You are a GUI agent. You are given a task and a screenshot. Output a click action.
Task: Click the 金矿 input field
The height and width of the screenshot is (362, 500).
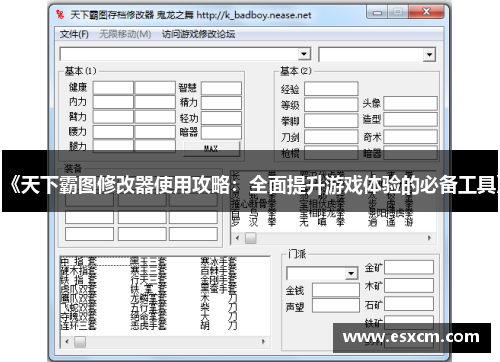[409, 267]
